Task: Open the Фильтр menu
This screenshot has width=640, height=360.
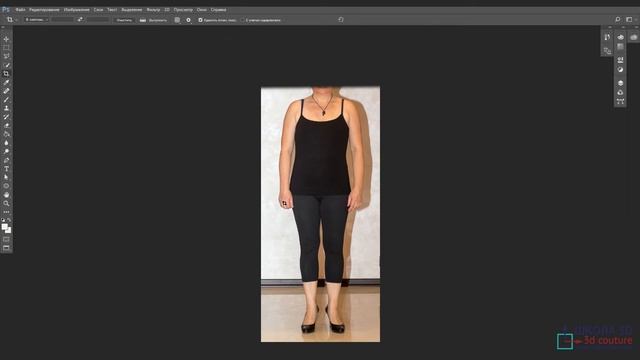Action: [153, 9]
